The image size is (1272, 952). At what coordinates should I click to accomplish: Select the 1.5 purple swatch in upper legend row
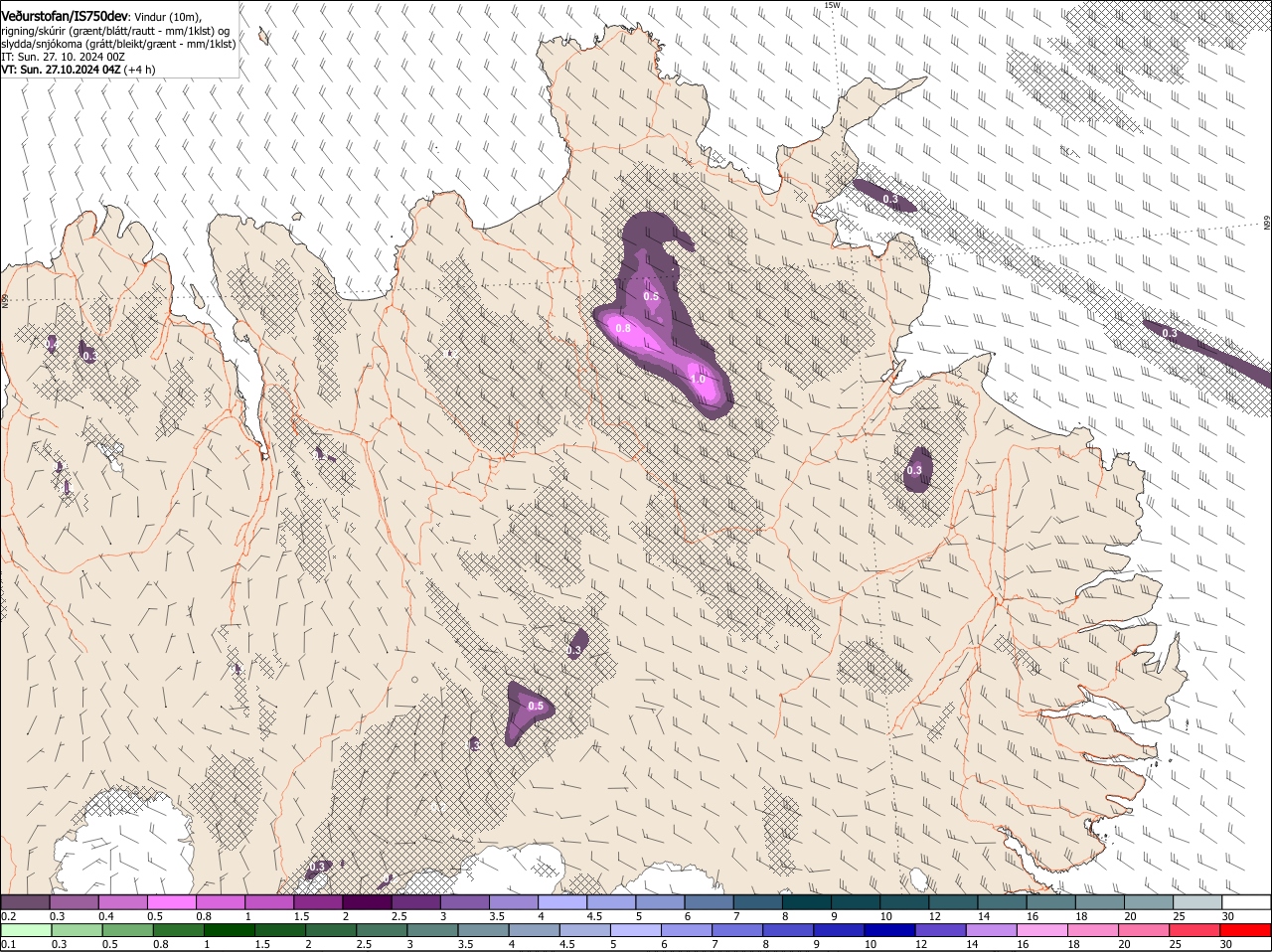[318, 901]
